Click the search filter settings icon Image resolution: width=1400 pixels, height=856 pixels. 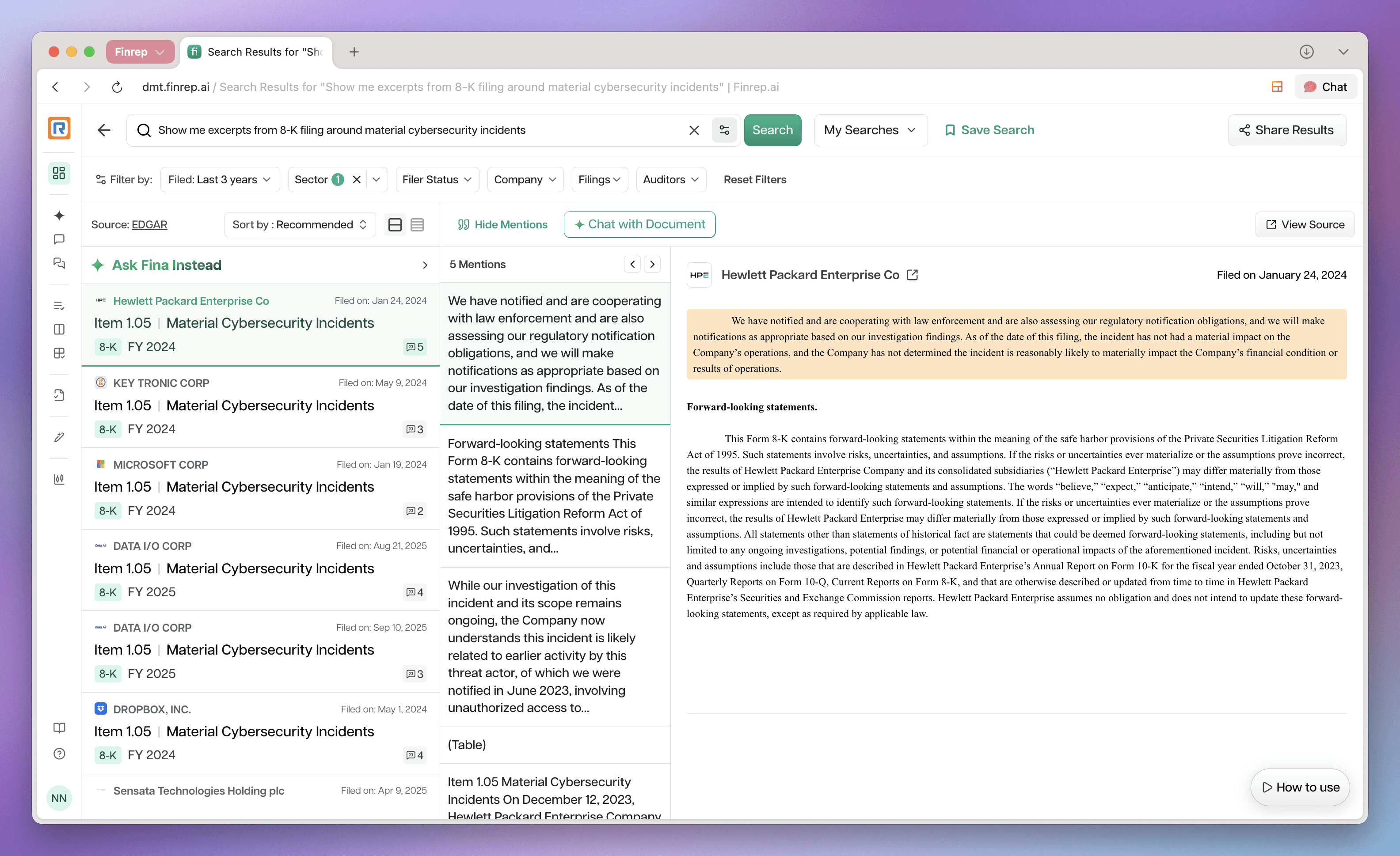click(724, 130)
